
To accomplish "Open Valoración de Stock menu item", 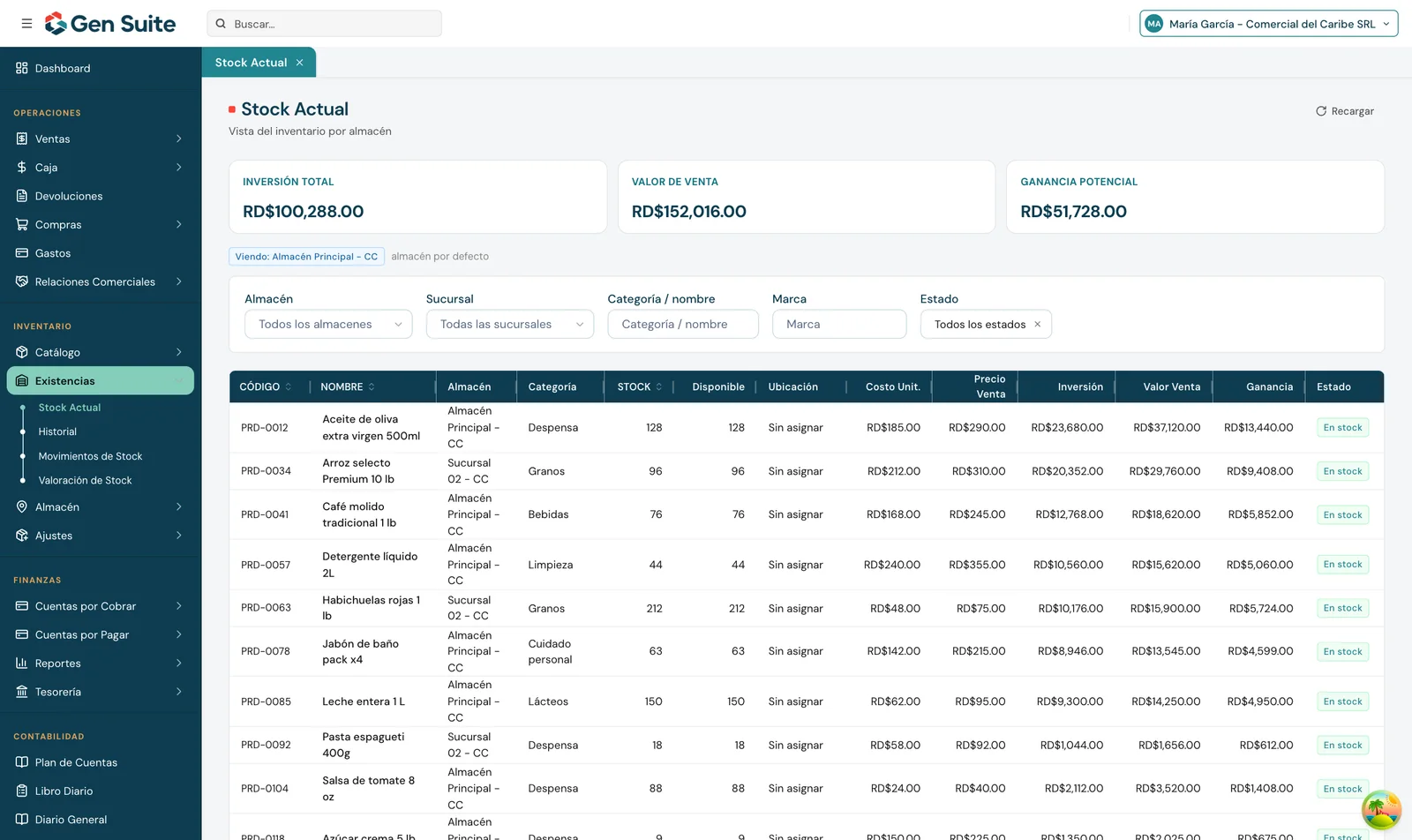I will point(85,481).
